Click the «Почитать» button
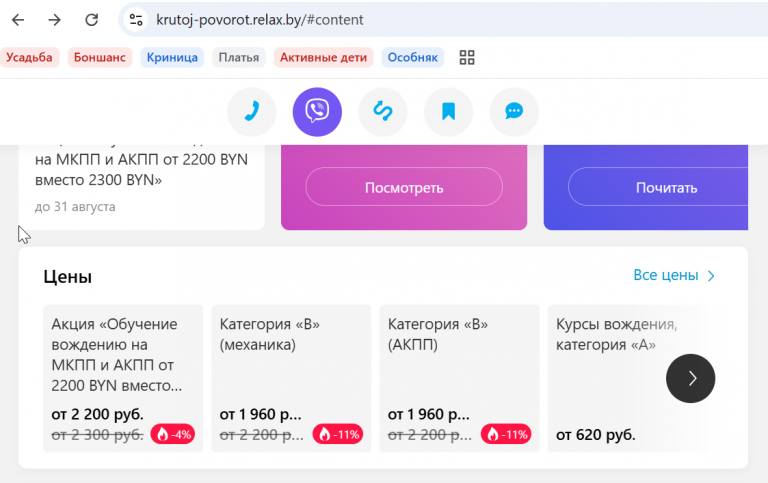This screenshot has width=768, height=483. point(658,187)
